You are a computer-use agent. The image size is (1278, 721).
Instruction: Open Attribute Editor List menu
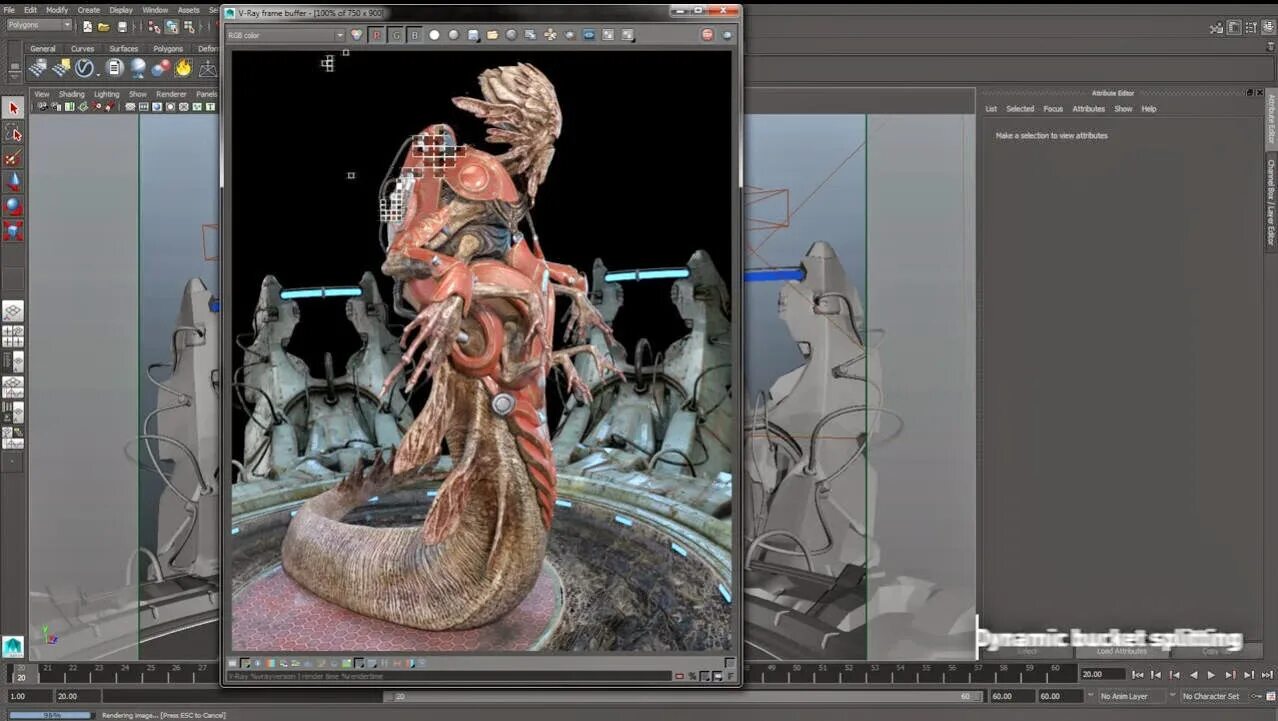click(991, 109)
